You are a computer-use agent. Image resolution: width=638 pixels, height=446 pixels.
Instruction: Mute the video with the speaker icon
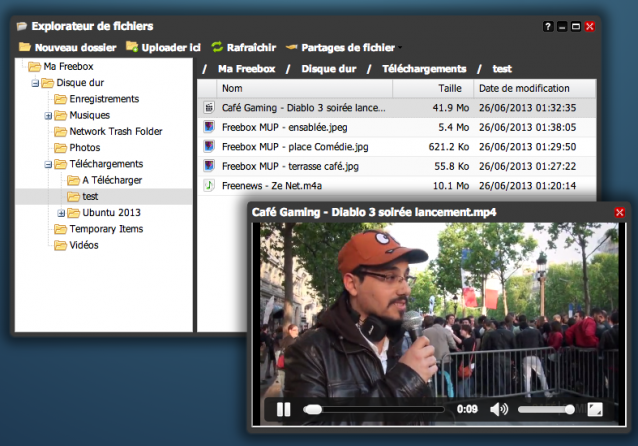click(499, 409)
